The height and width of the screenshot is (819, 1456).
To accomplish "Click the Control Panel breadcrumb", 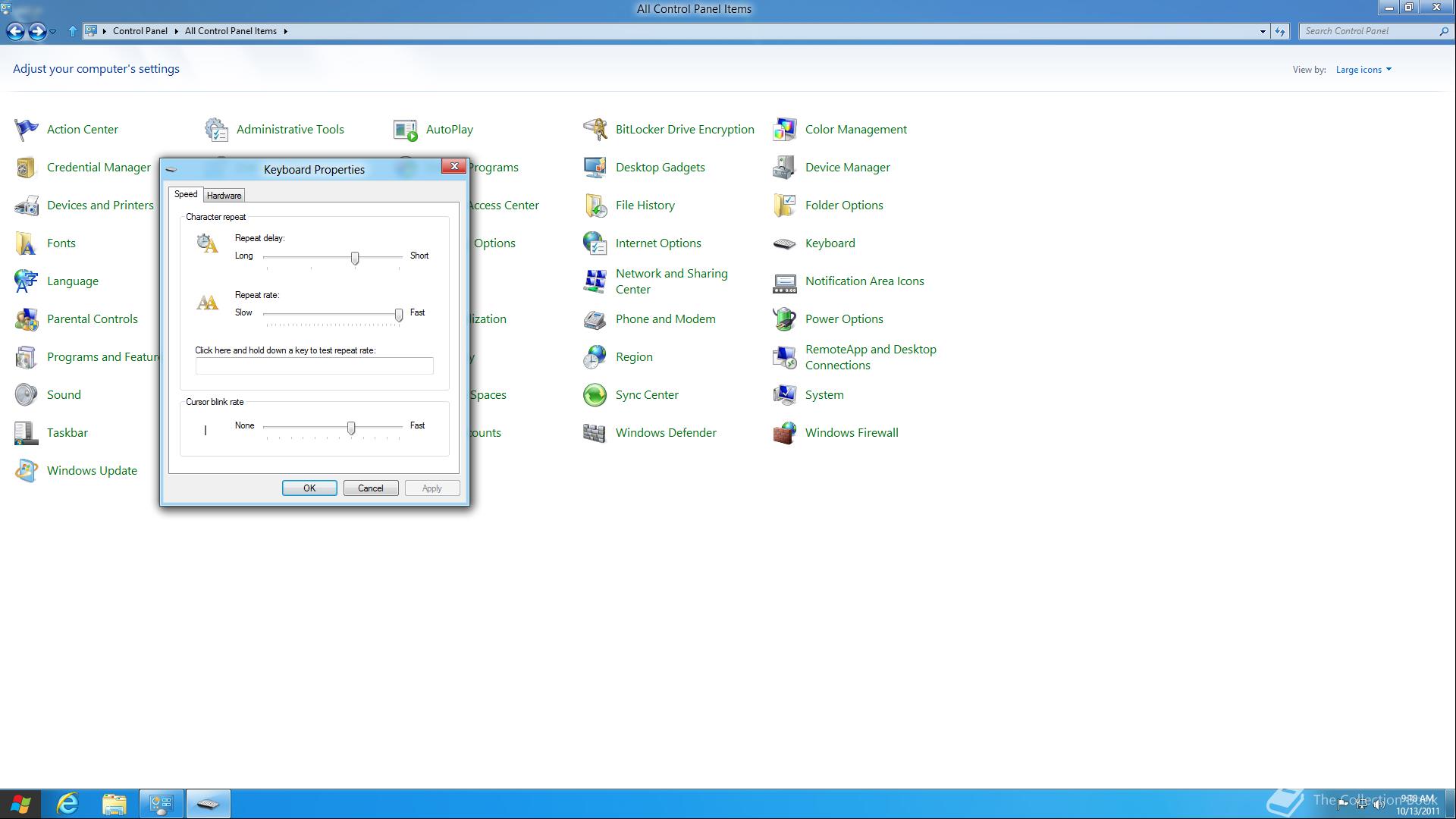I will click(140, 31).
